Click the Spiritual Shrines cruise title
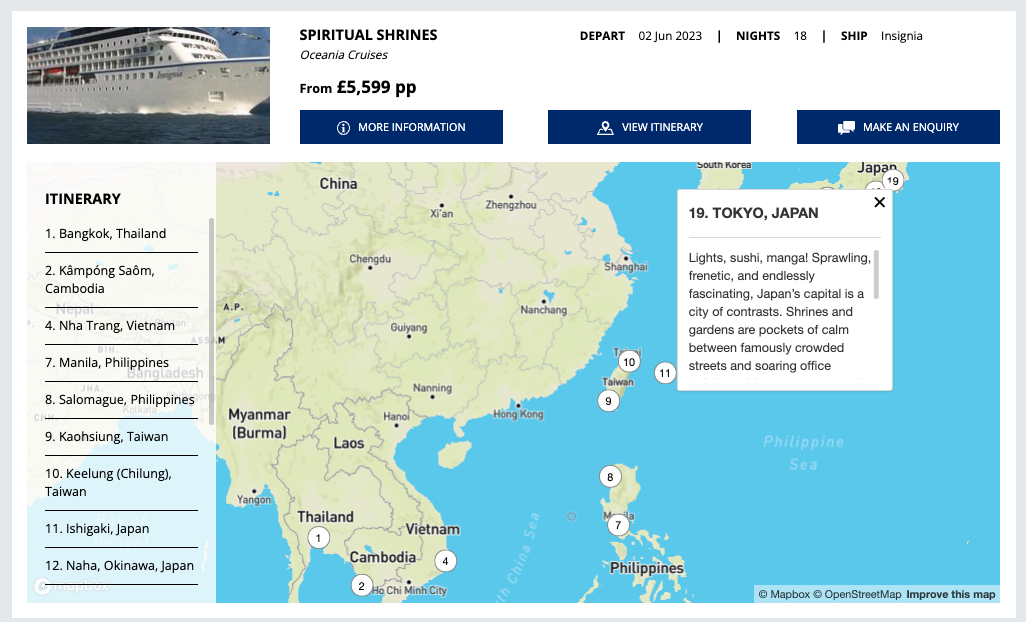1026x622 pixels. pyautogui.click(x=368, y=35)
